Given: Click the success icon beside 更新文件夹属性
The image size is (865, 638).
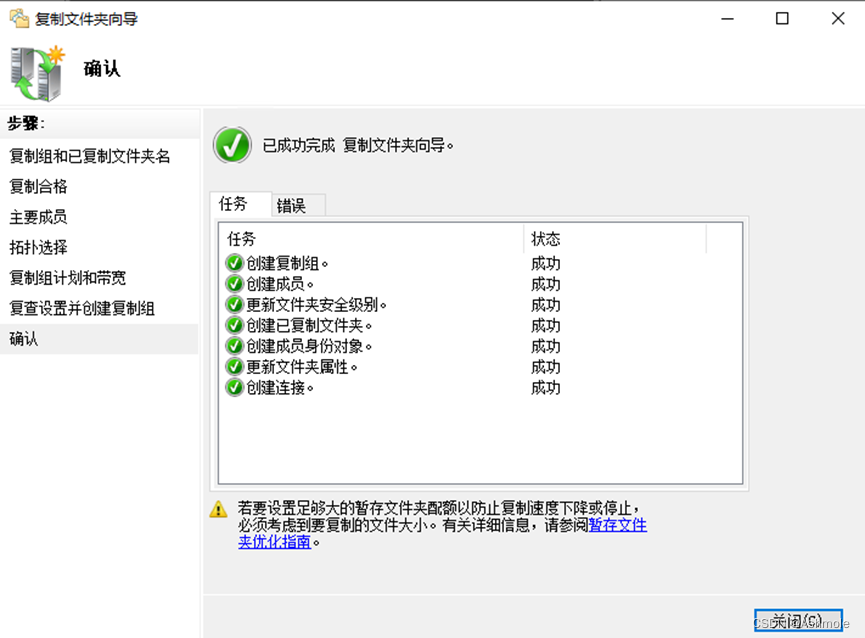Looking at the screenshot, I should coord(233,367).
